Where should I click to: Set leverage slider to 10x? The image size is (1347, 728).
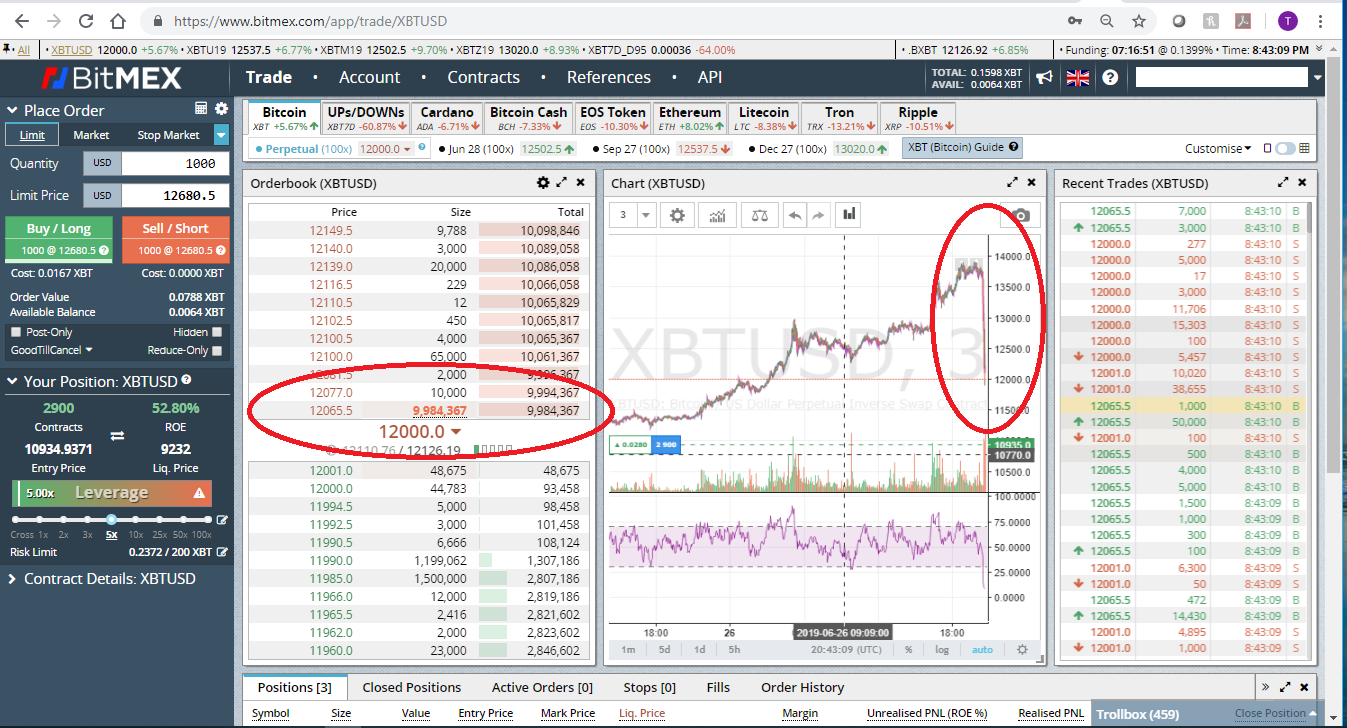click(x=135, y=520)
